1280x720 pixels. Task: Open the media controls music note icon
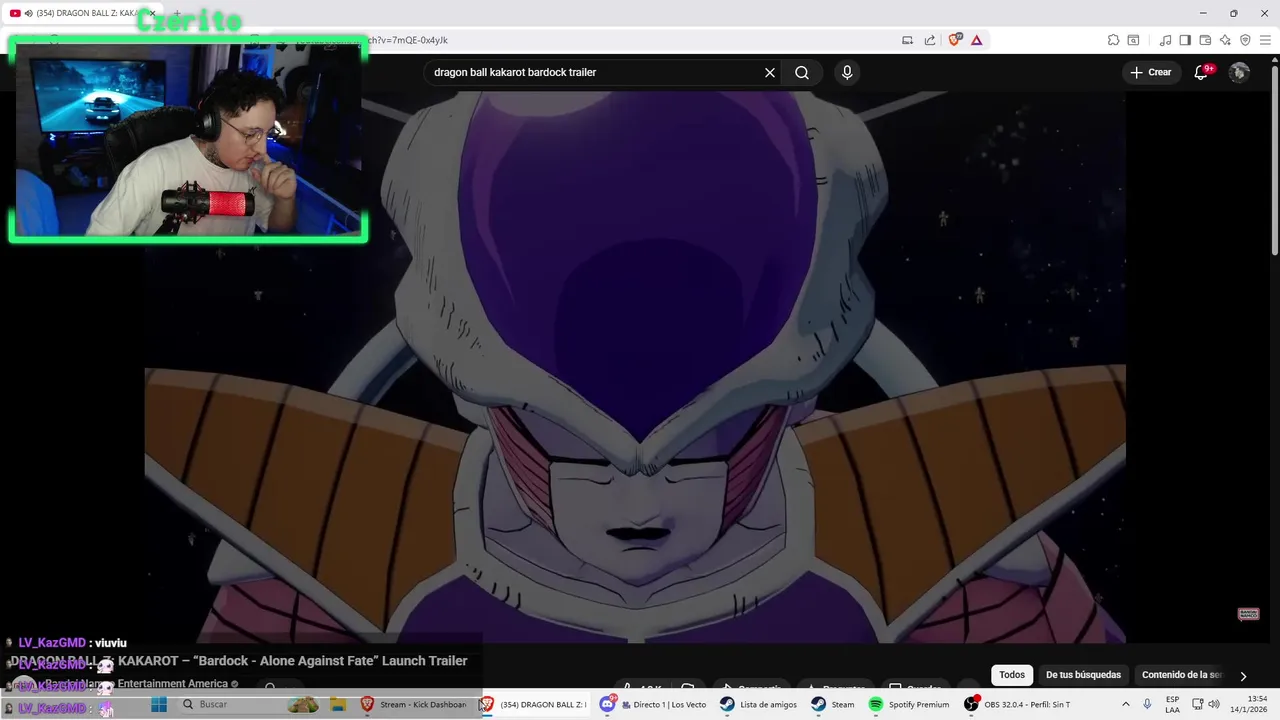tap(1165, 40)
